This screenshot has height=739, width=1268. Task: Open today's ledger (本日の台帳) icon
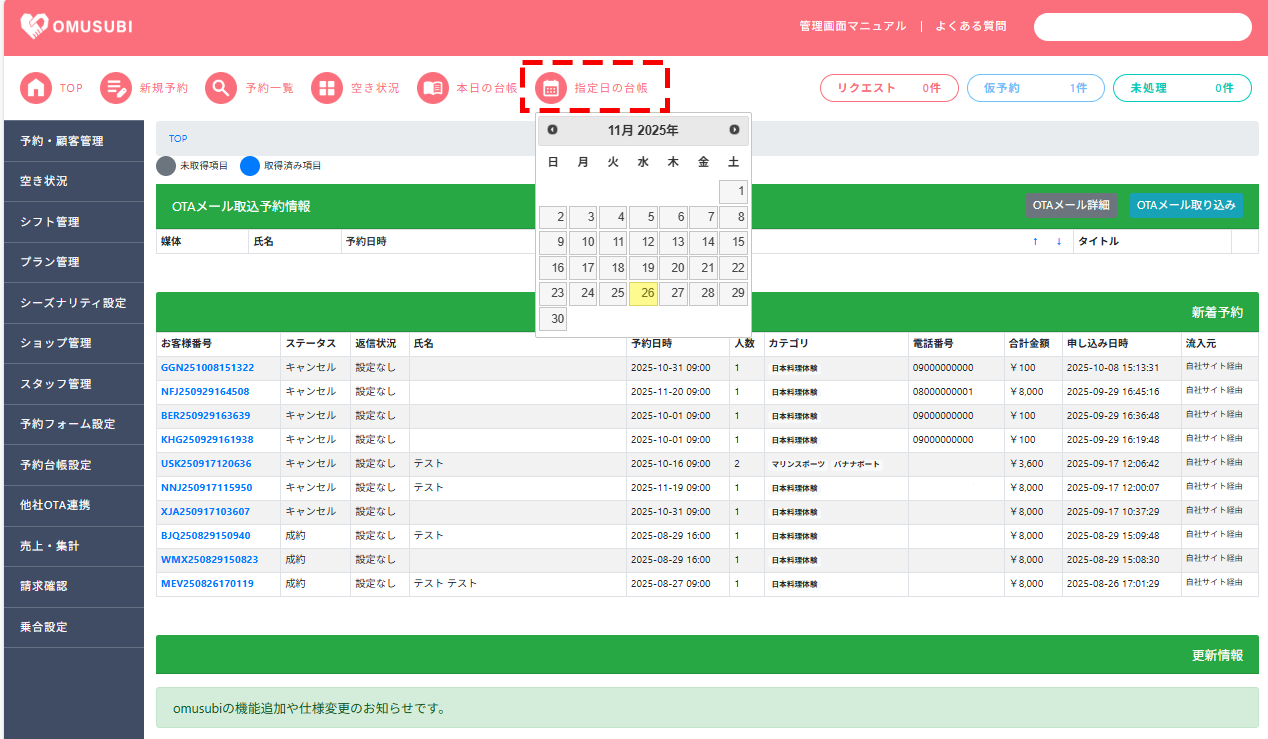(x=432, y=88)
